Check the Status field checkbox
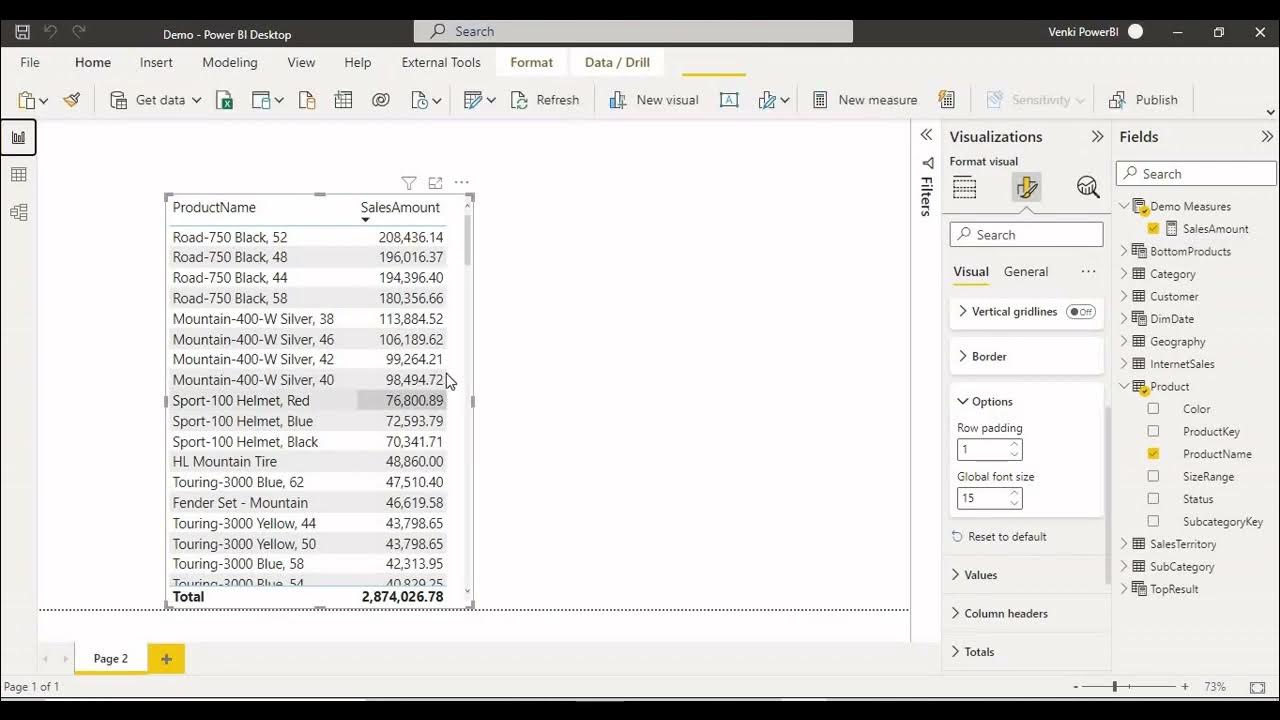Image resolution: width=1280 pixels, height=720 pixels. tap(1154, 499)
